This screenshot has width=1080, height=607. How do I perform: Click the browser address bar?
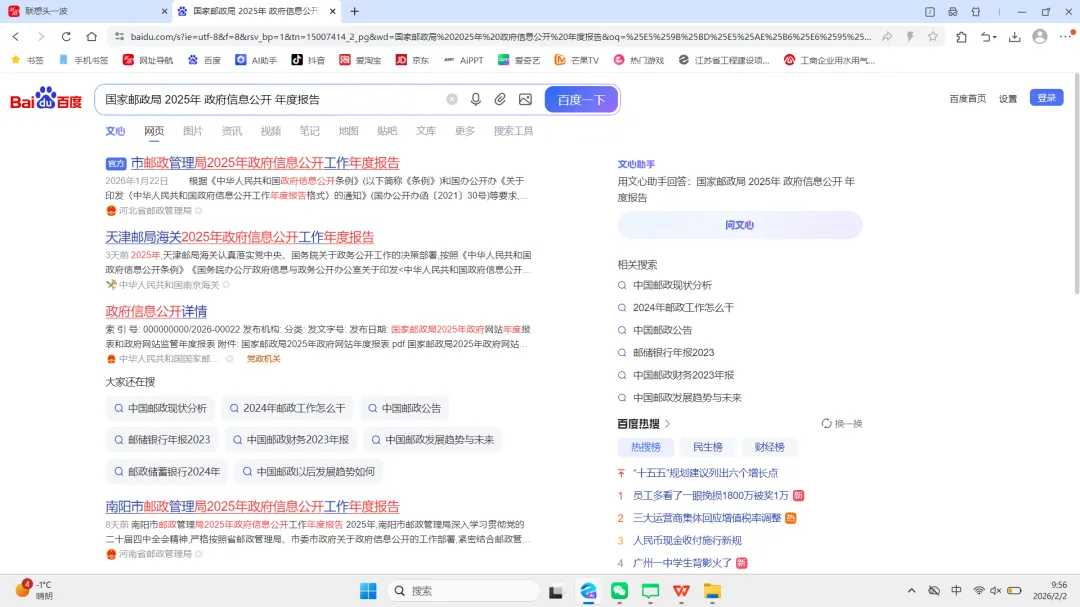pyautogui.click(x=501, y=37)
